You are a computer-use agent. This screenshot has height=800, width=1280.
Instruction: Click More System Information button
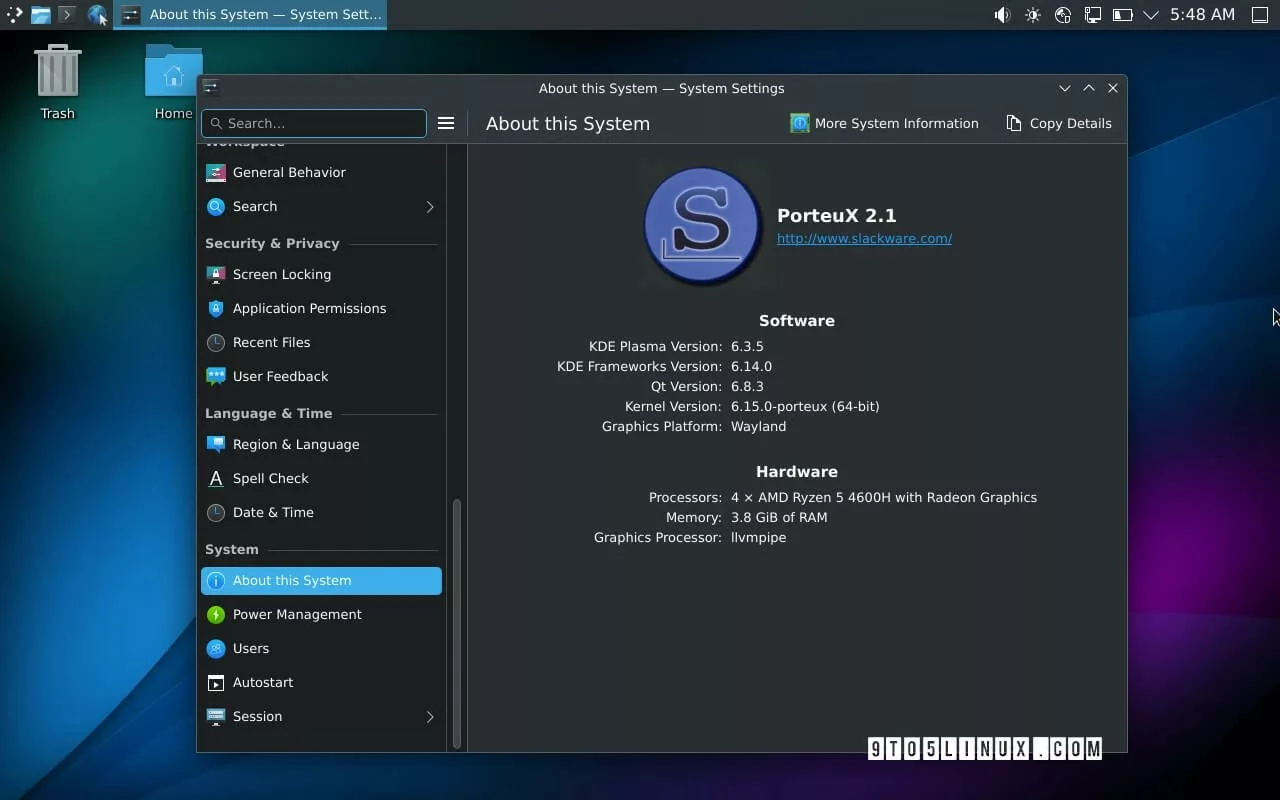(884, 123)
